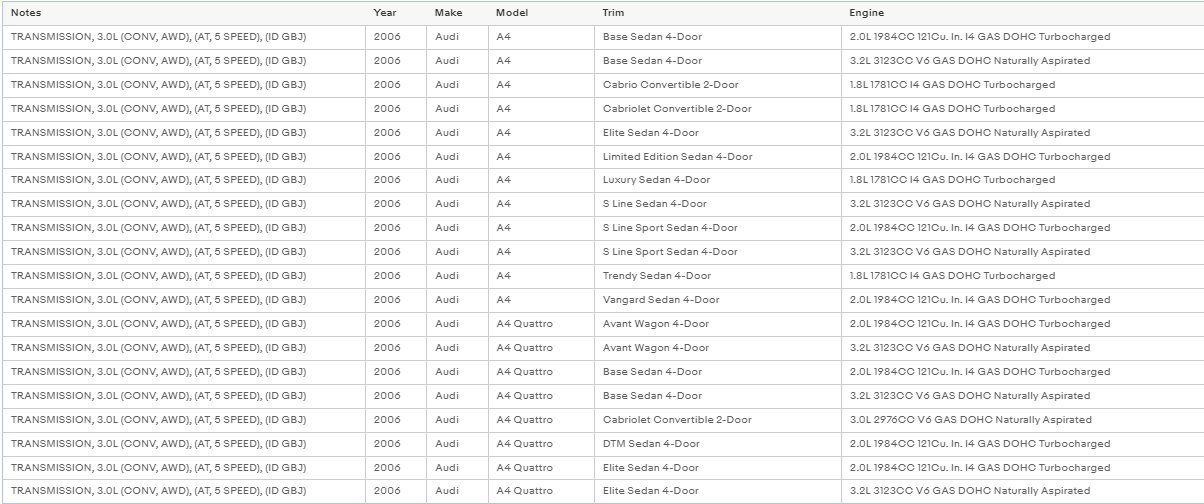Select Make cell in Trendy Sedan row

457,276
